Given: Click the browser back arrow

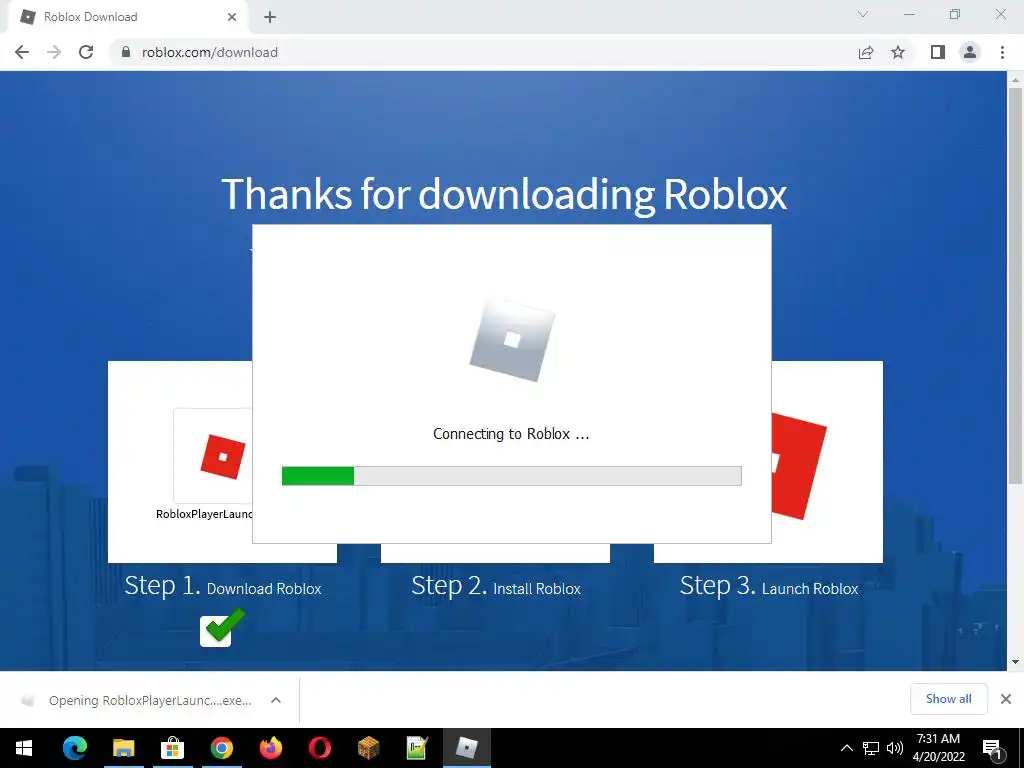Looking at the screenshot, I should [22, 52].
